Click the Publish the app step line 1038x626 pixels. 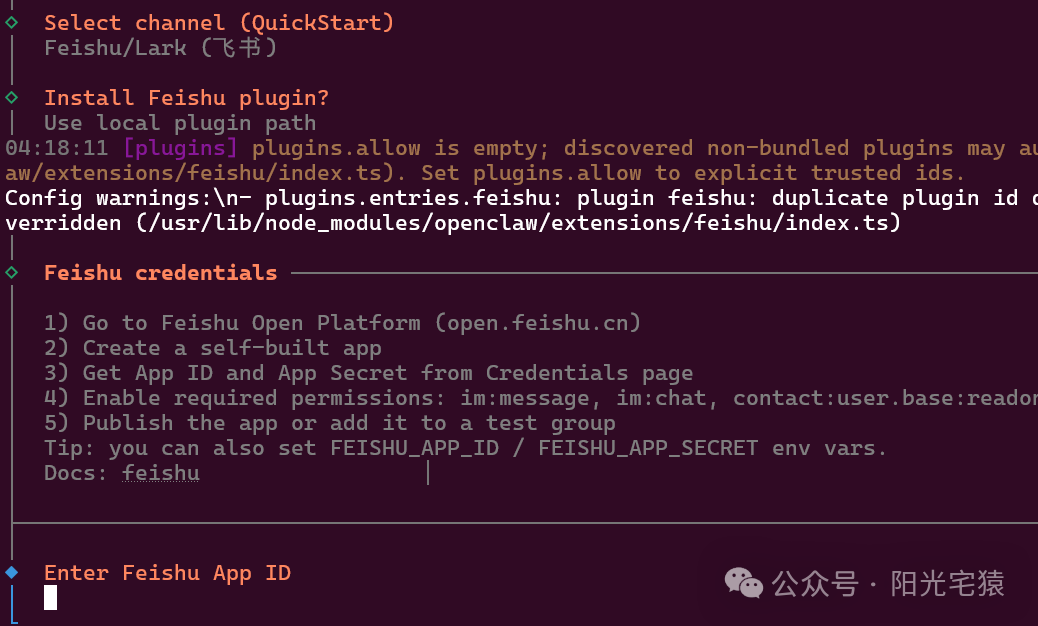pos(330,423)
